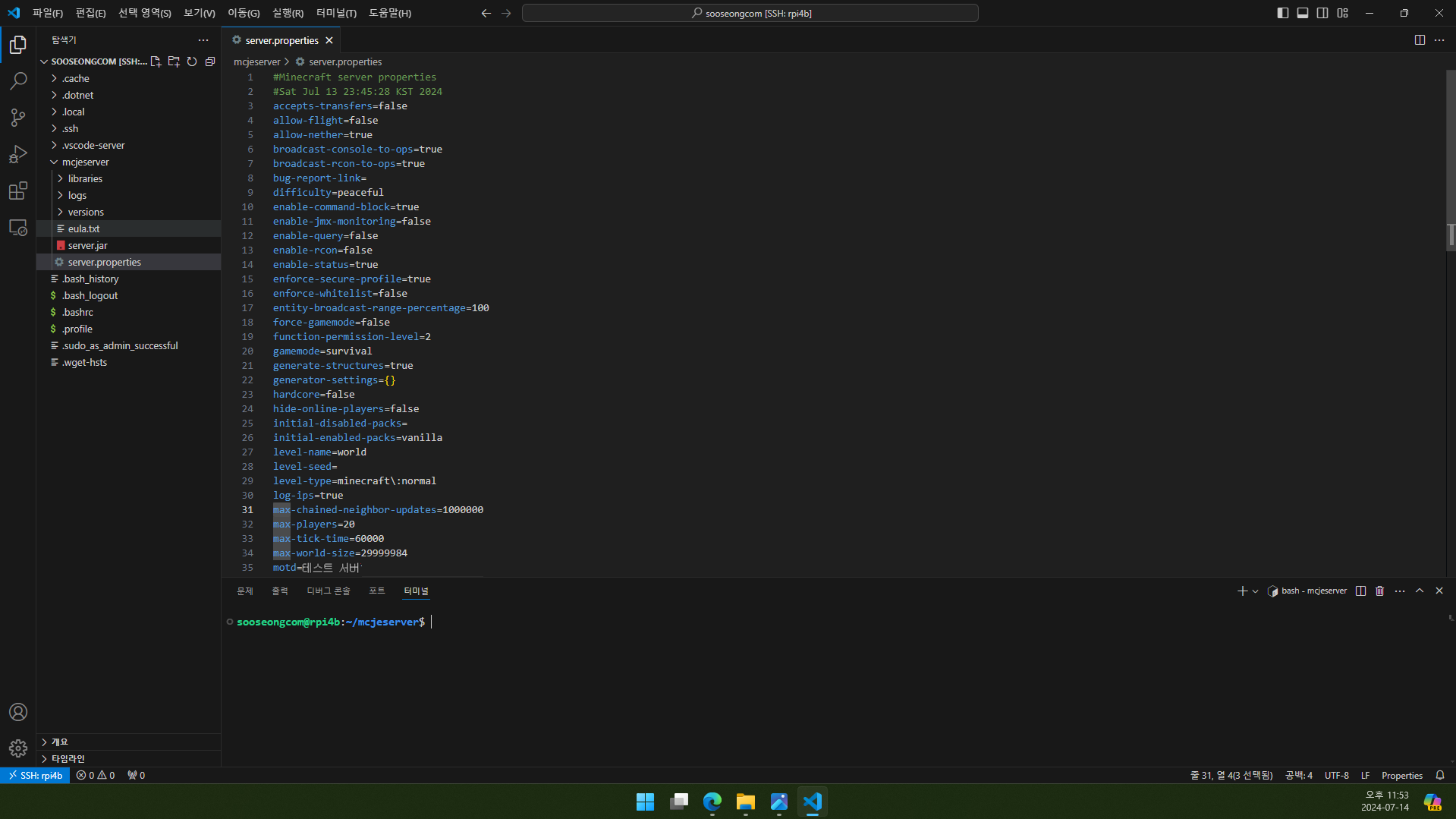Viewport: 1456px width, 819px height.
Task: Toggle secondary sidebar visibility
Action: click(1322, 13)
